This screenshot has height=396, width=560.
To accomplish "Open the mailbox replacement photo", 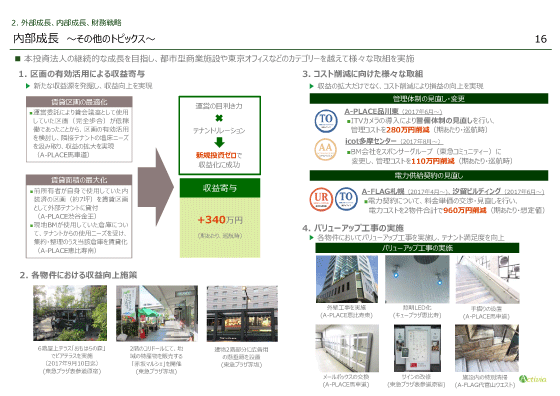I will (x=347, y=348).
